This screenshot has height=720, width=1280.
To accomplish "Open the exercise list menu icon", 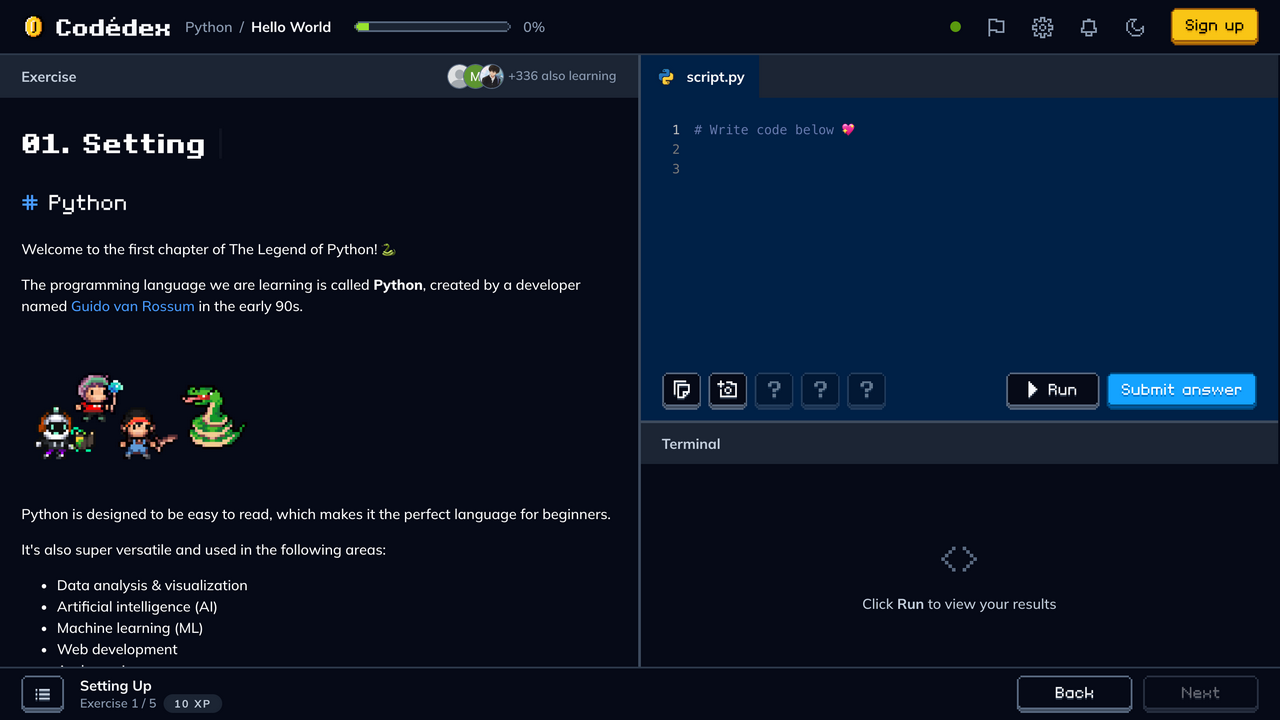I will (43, 694).
